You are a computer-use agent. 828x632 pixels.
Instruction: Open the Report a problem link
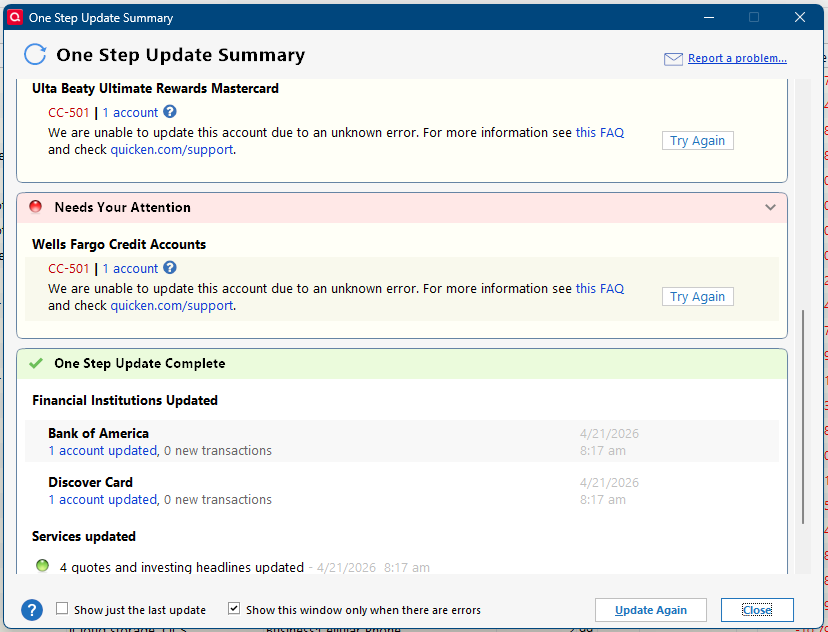click(737, 58)
